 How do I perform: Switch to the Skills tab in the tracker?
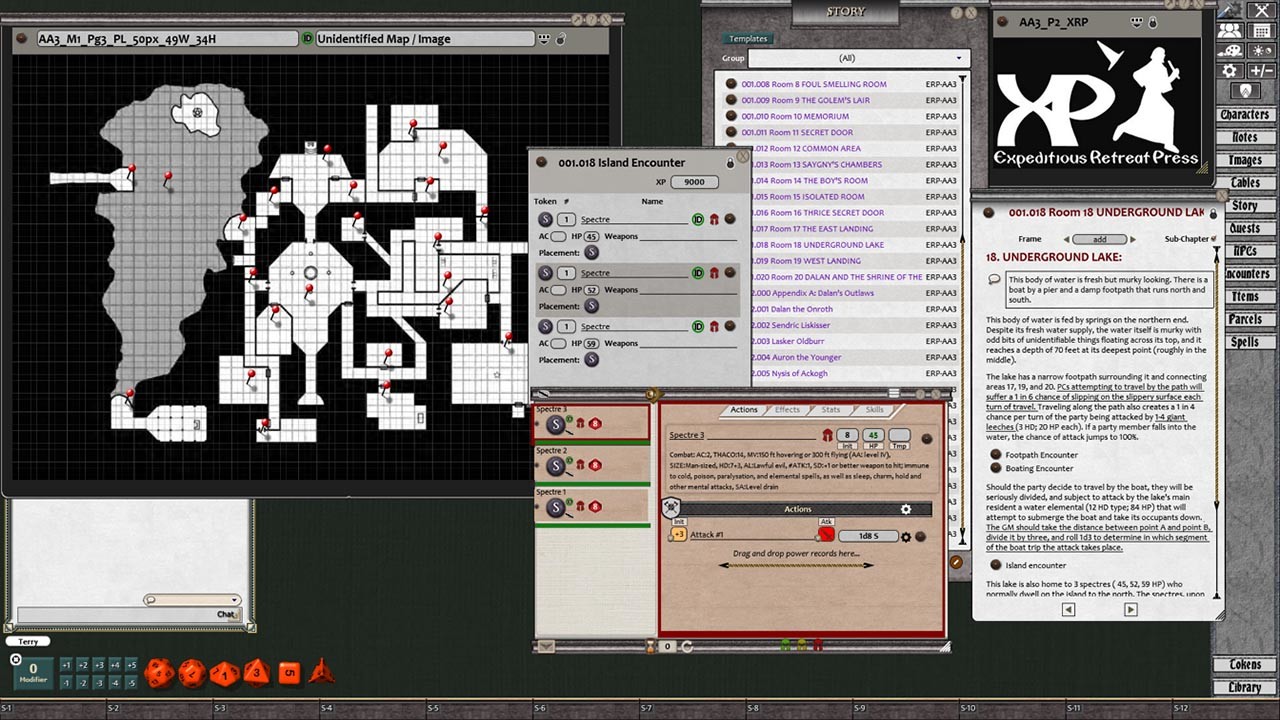874,409
